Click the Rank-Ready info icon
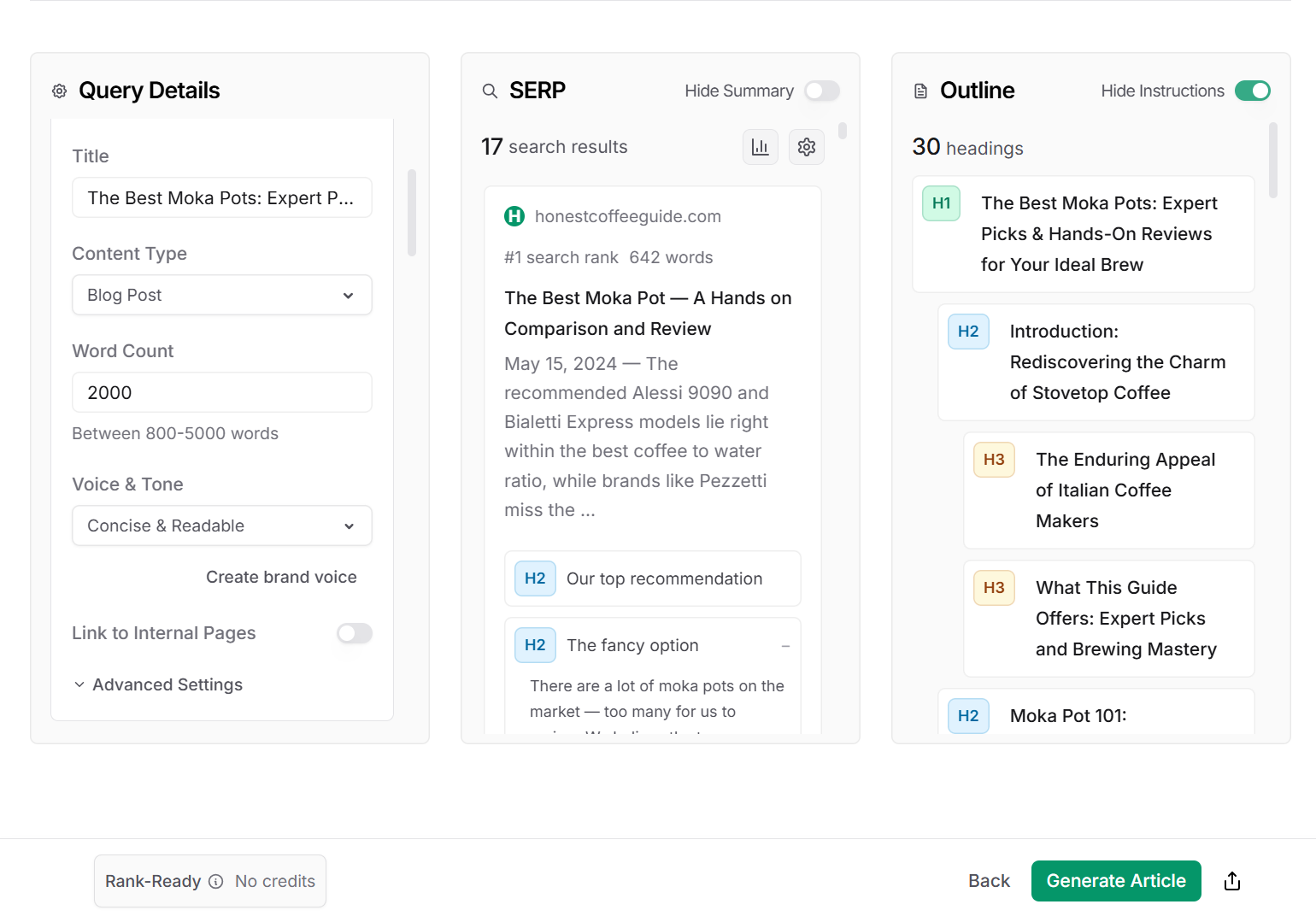Viewport: 1316px width, 922px height. [216, 881]
